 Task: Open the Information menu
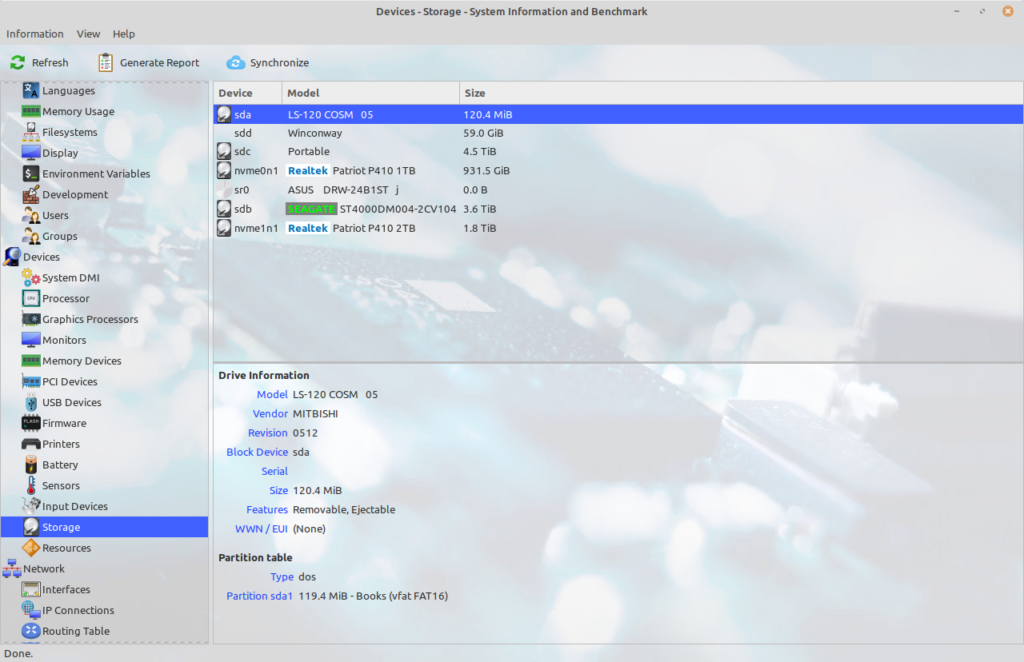(x=35, y=34)
